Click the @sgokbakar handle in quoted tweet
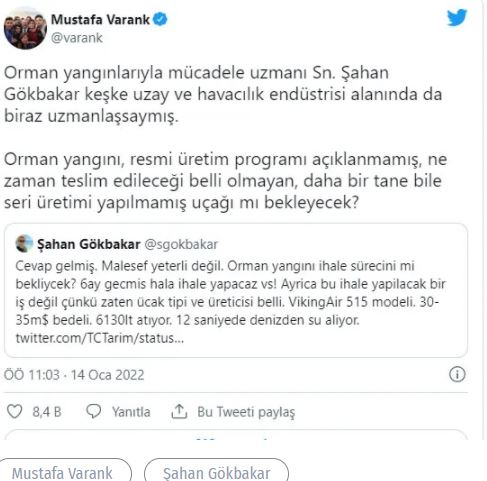 point(181,244)
